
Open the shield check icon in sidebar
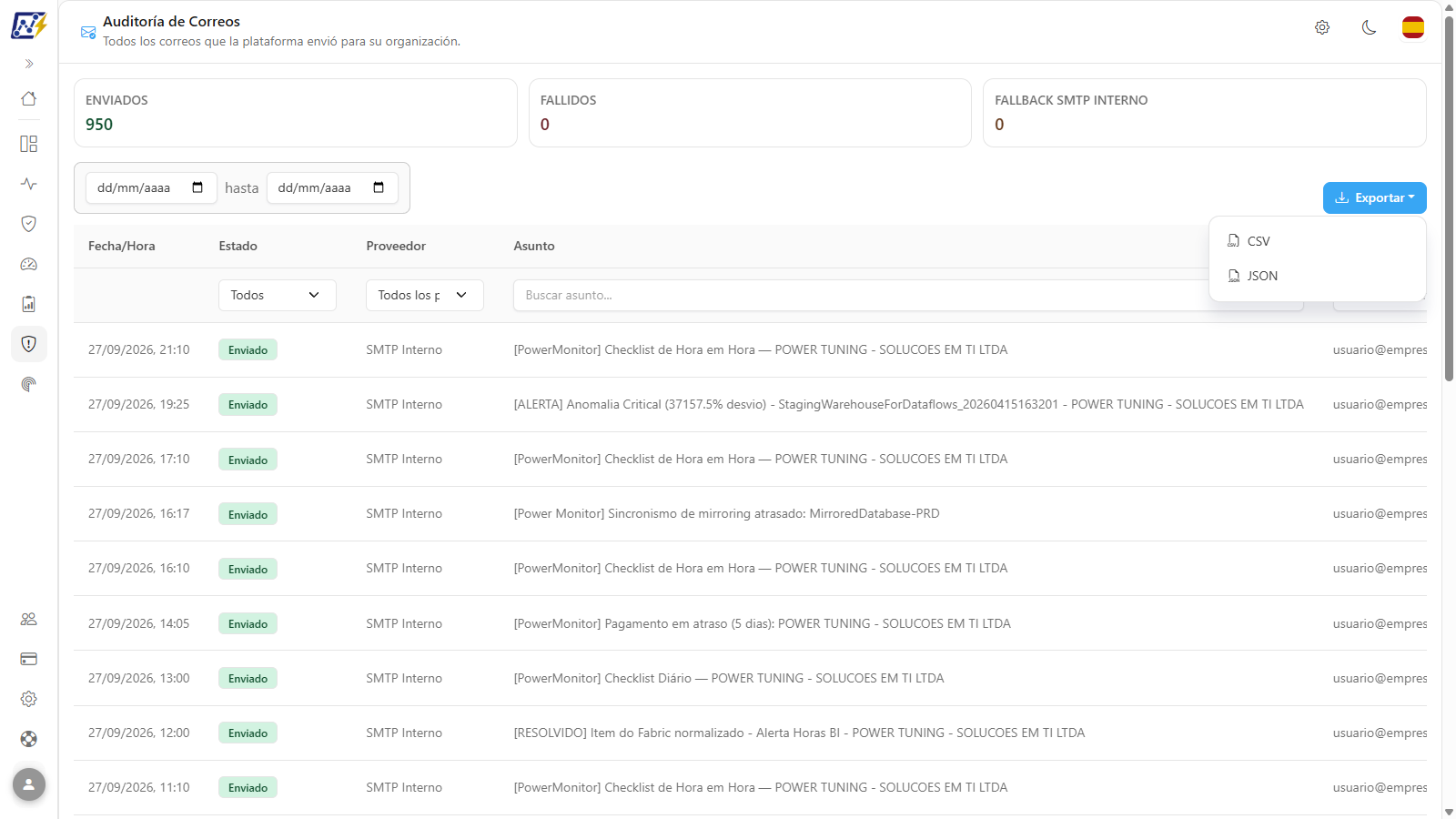[29, 224]
